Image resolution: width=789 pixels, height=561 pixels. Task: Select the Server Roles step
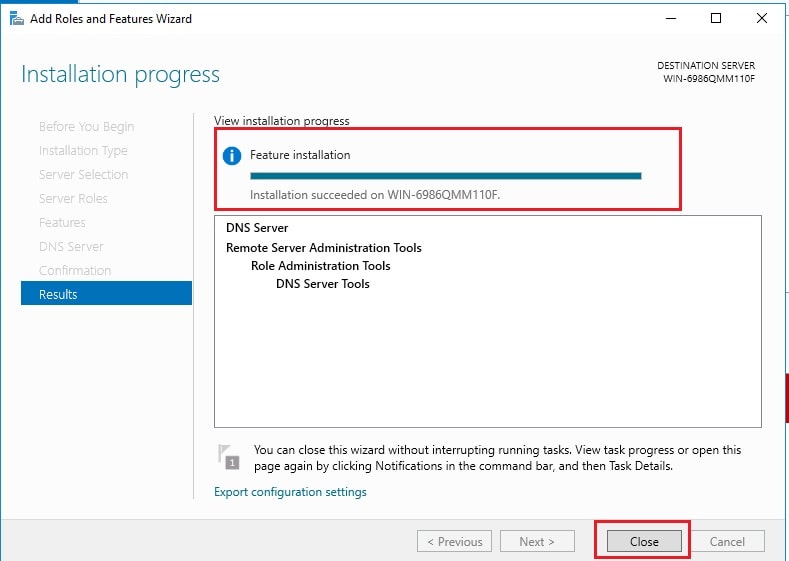pyautogui.click(x=73, y=198)
